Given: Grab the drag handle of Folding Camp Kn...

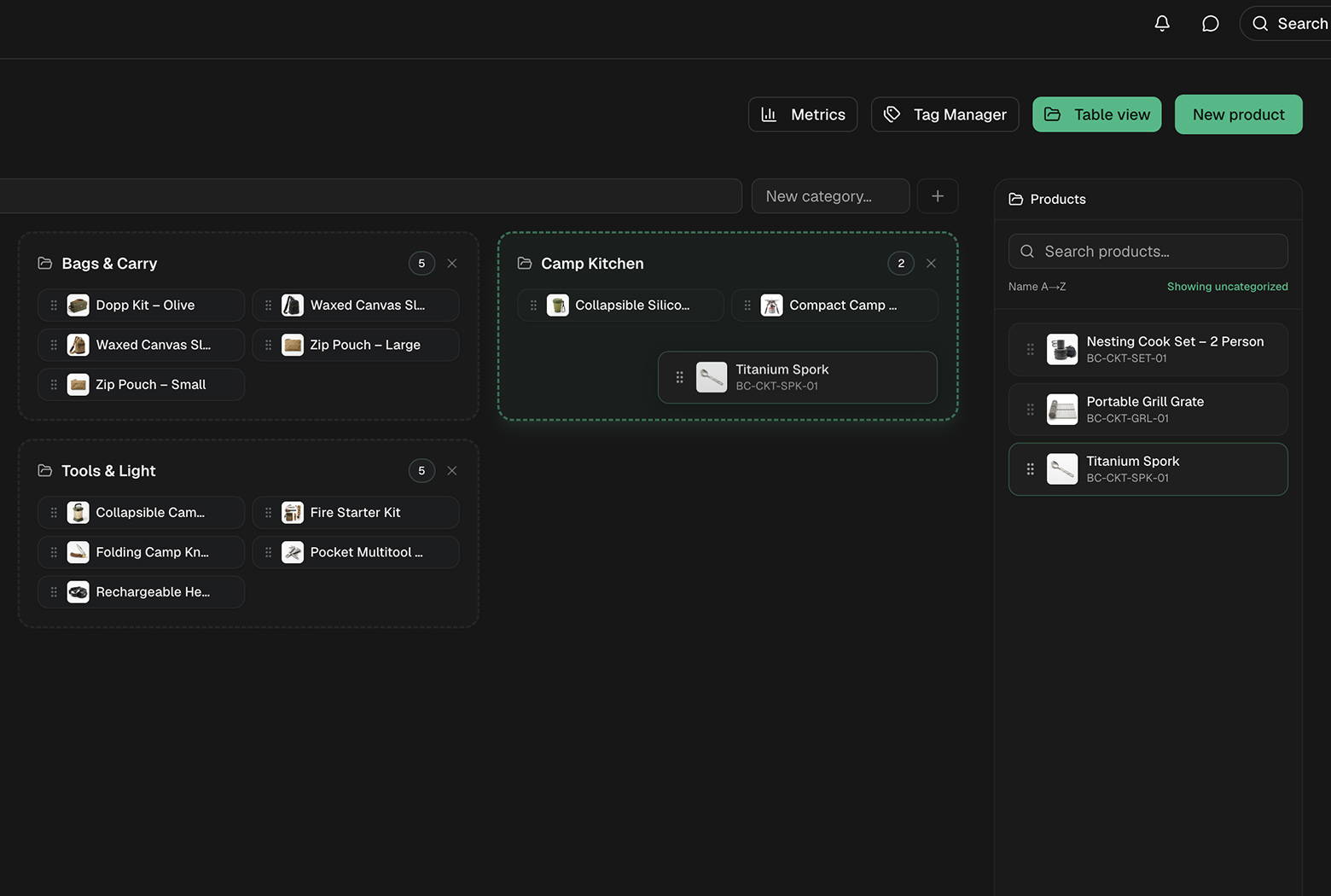Looking at the screenshot, I should [x=54, y=553].
